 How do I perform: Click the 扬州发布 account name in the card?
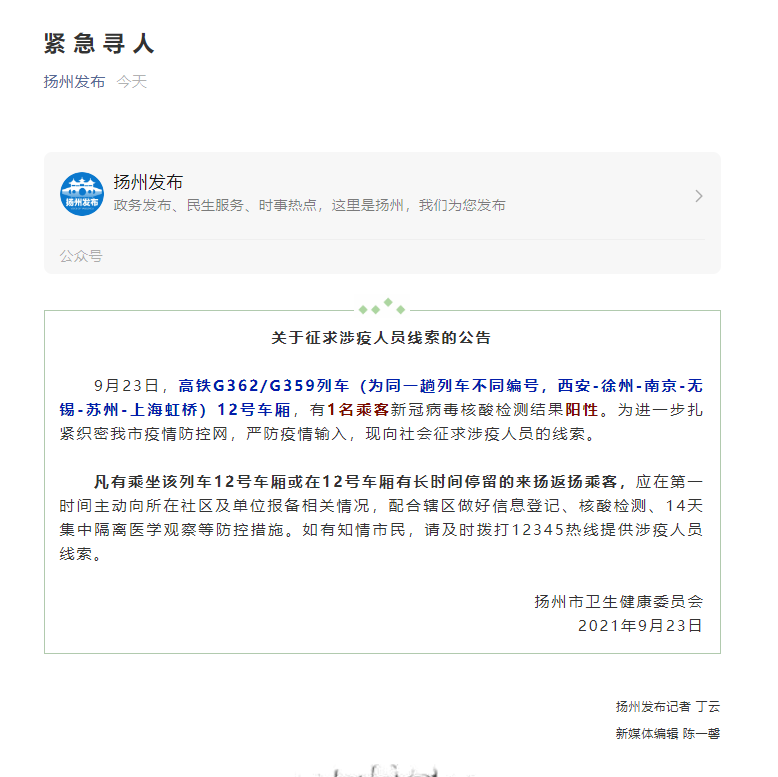148,182
